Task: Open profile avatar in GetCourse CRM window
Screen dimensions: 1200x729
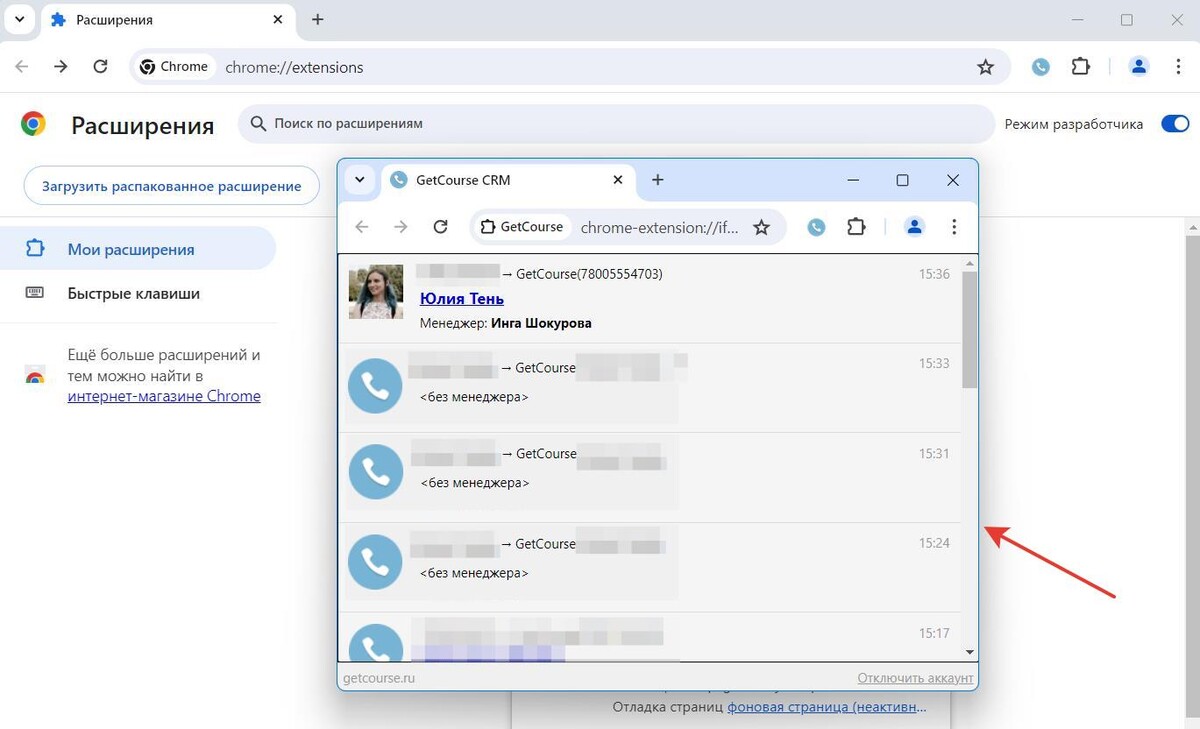Action: (914, 227)
